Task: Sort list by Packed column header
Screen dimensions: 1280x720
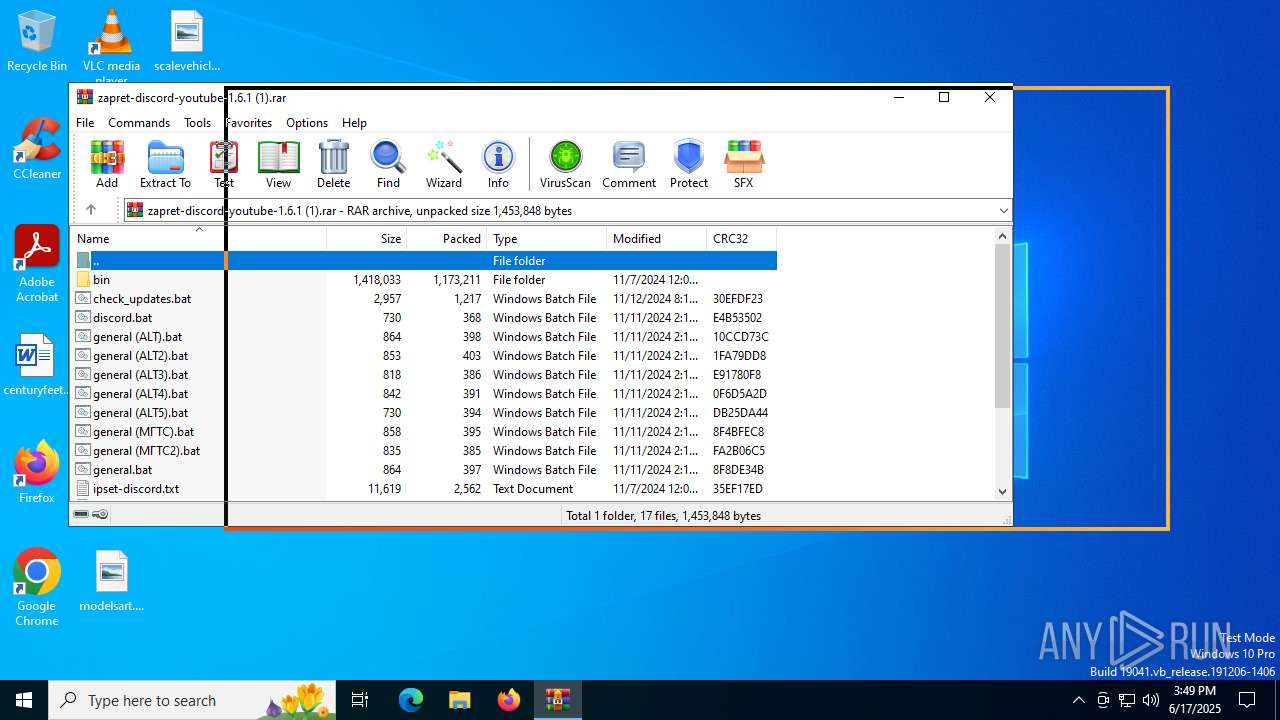Action: [447, 238]
